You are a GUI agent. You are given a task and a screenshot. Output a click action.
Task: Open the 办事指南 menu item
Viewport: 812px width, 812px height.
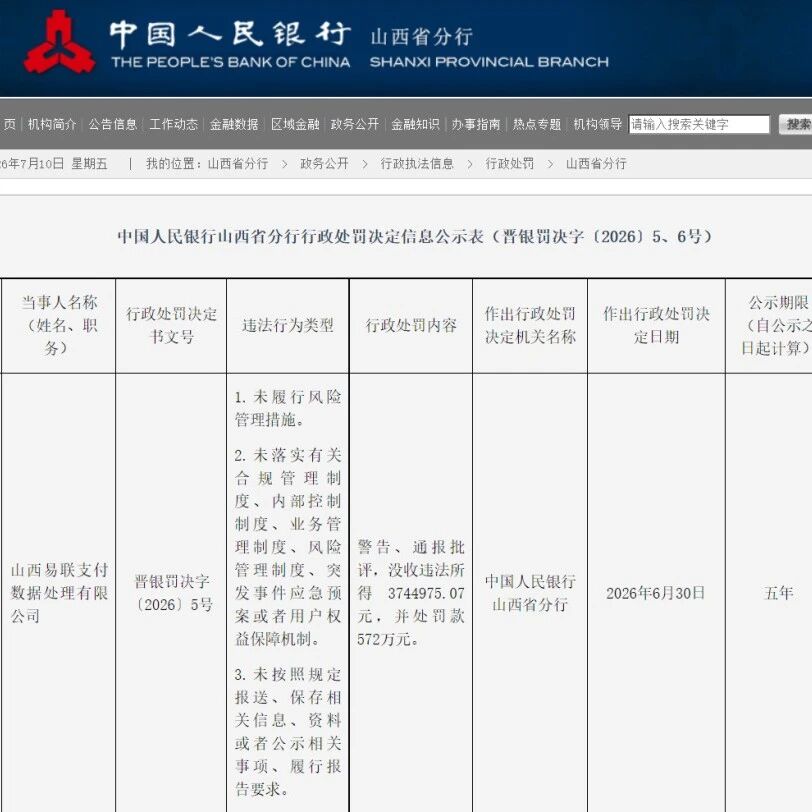tap(476, 124)
